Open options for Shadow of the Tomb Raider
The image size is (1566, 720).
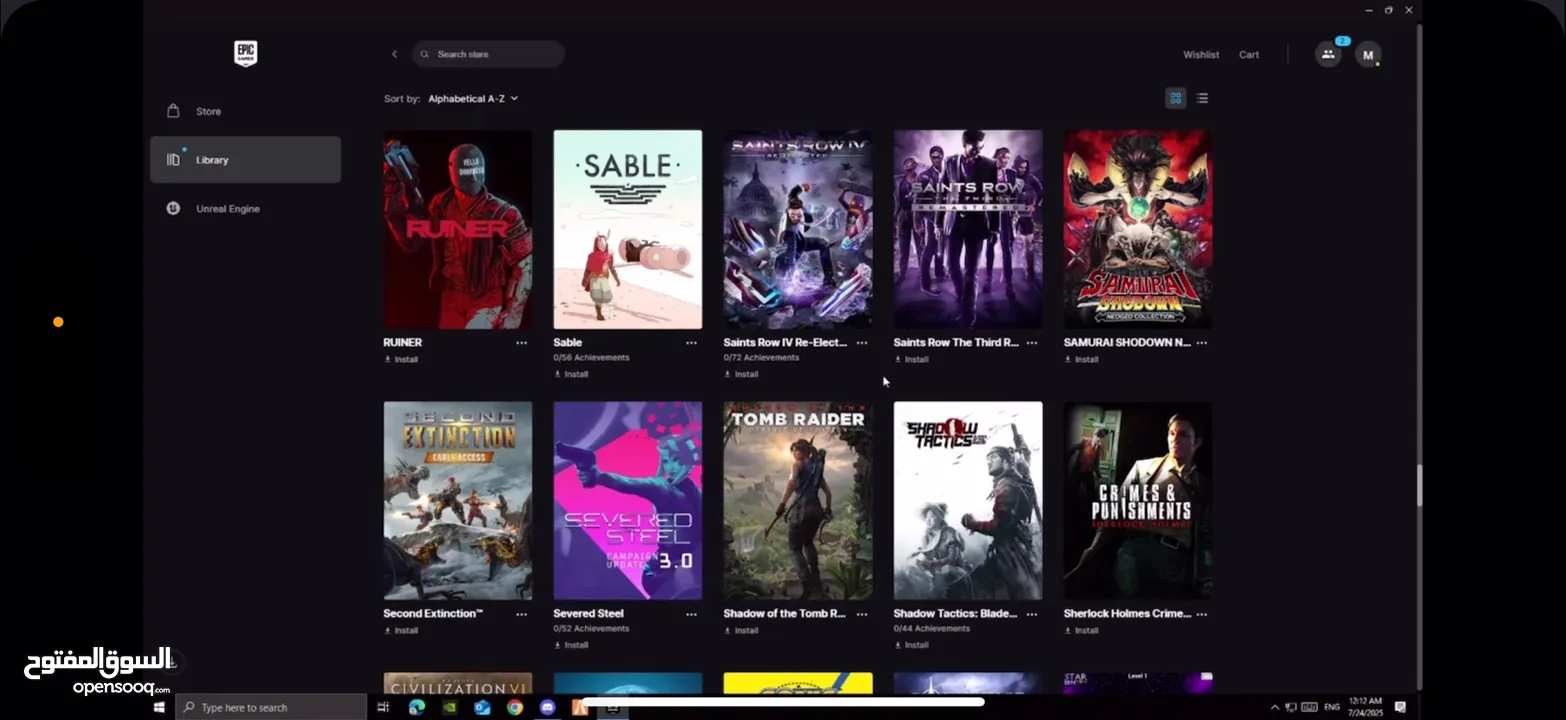862,614
